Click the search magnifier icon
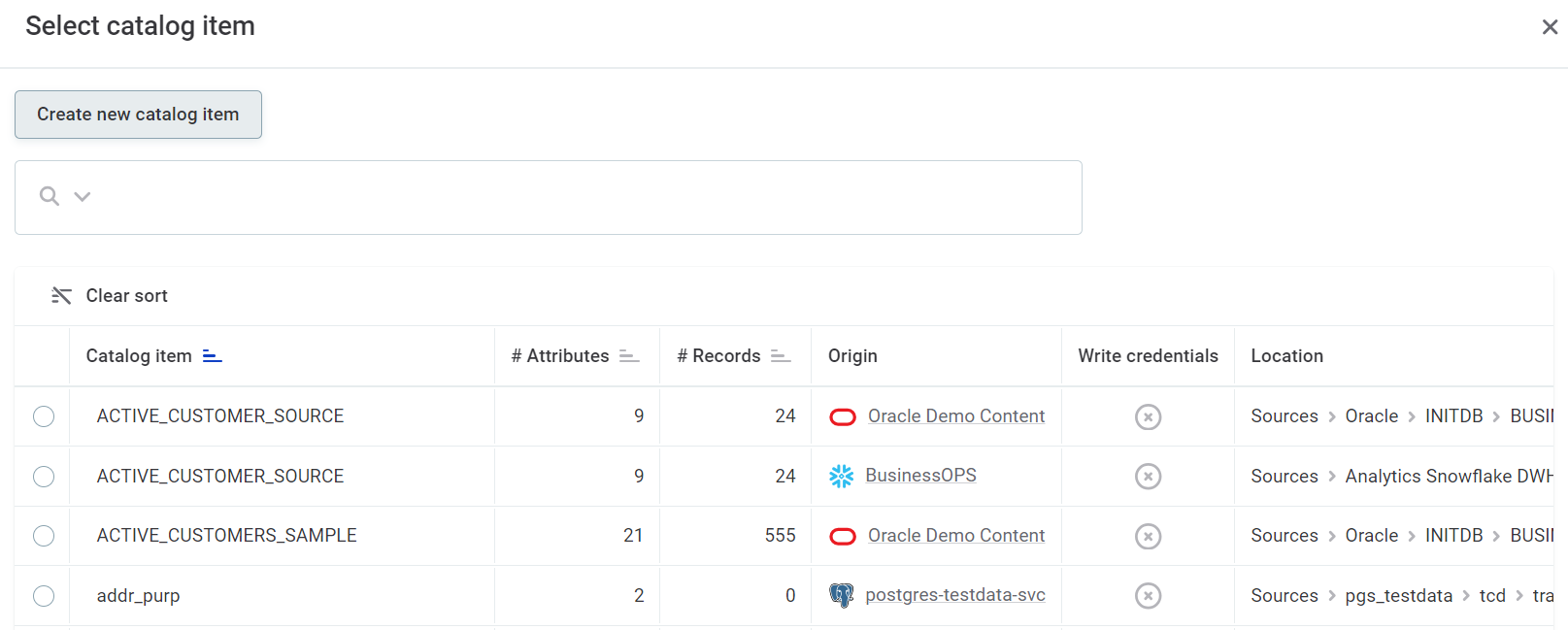Viewport: 1568px width, 630px height. tap(49, 196)
